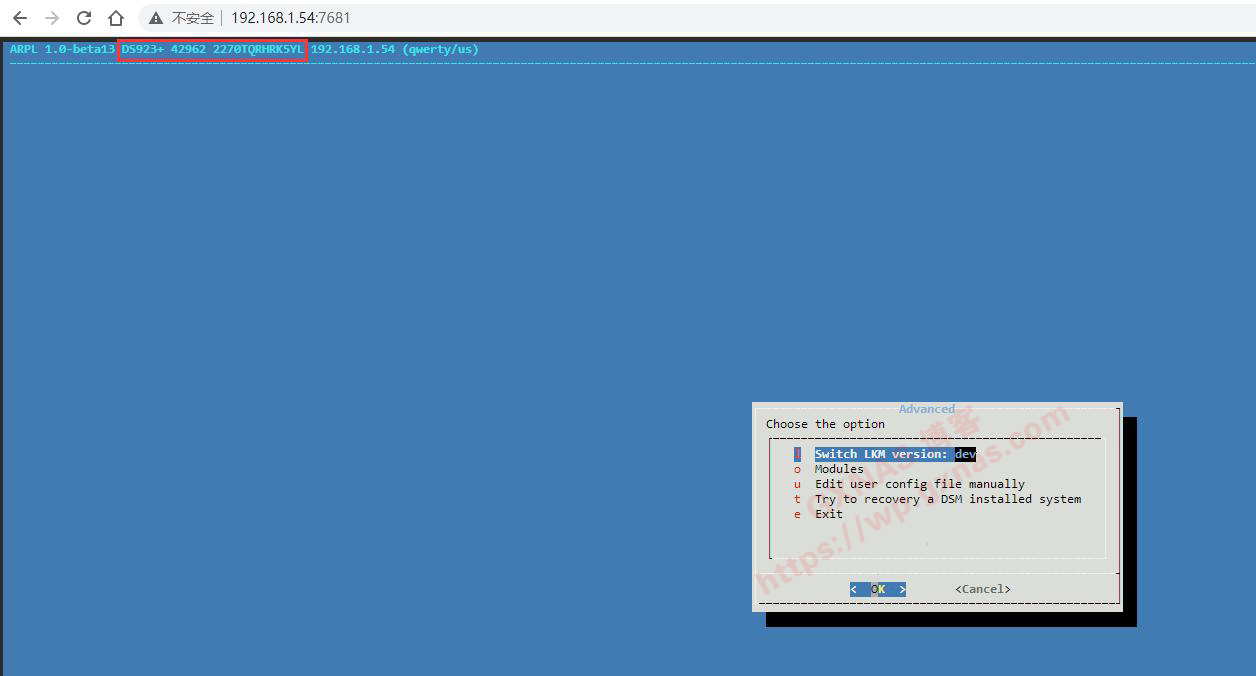Click the browser back arrow
Image resolution: width=1256 pixels, height=676 pixels.
(20, 18)
